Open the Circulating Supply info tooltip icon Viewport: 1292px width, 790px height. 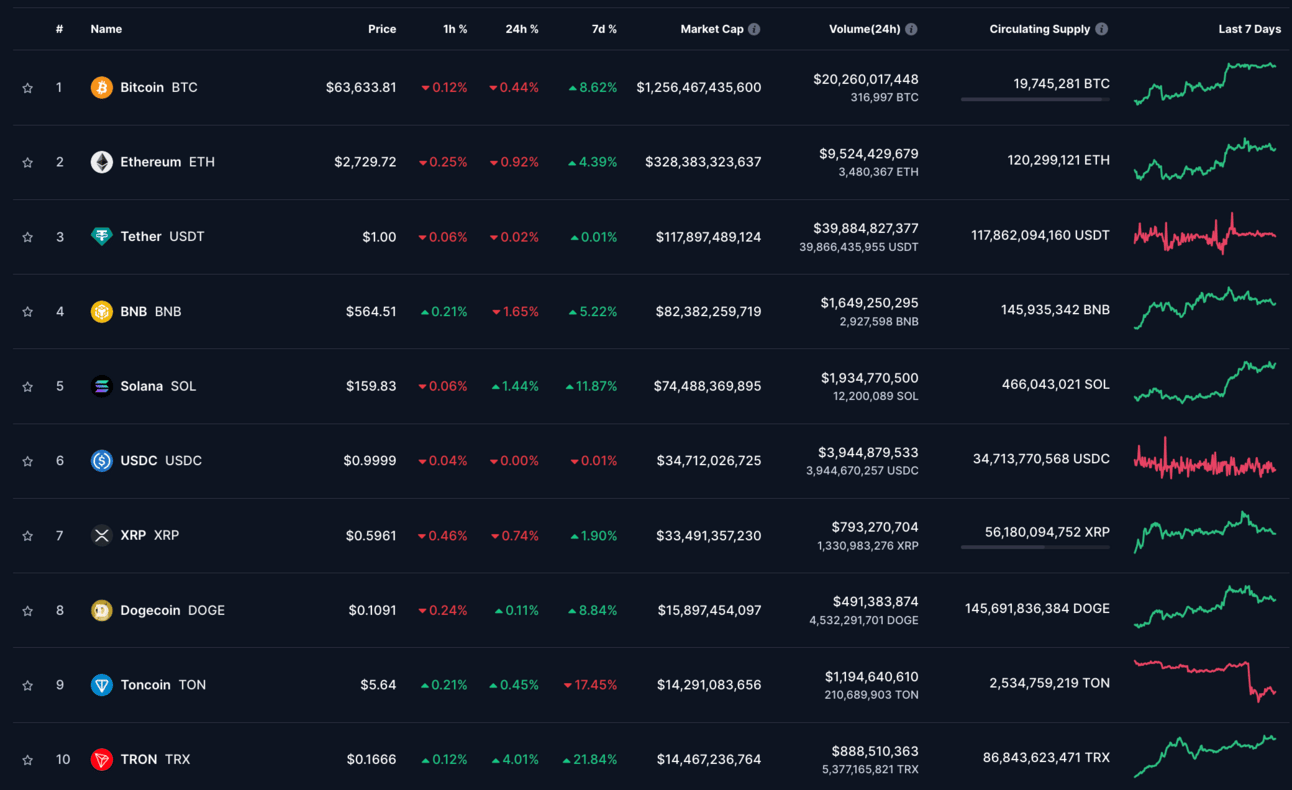[1102, 29]
